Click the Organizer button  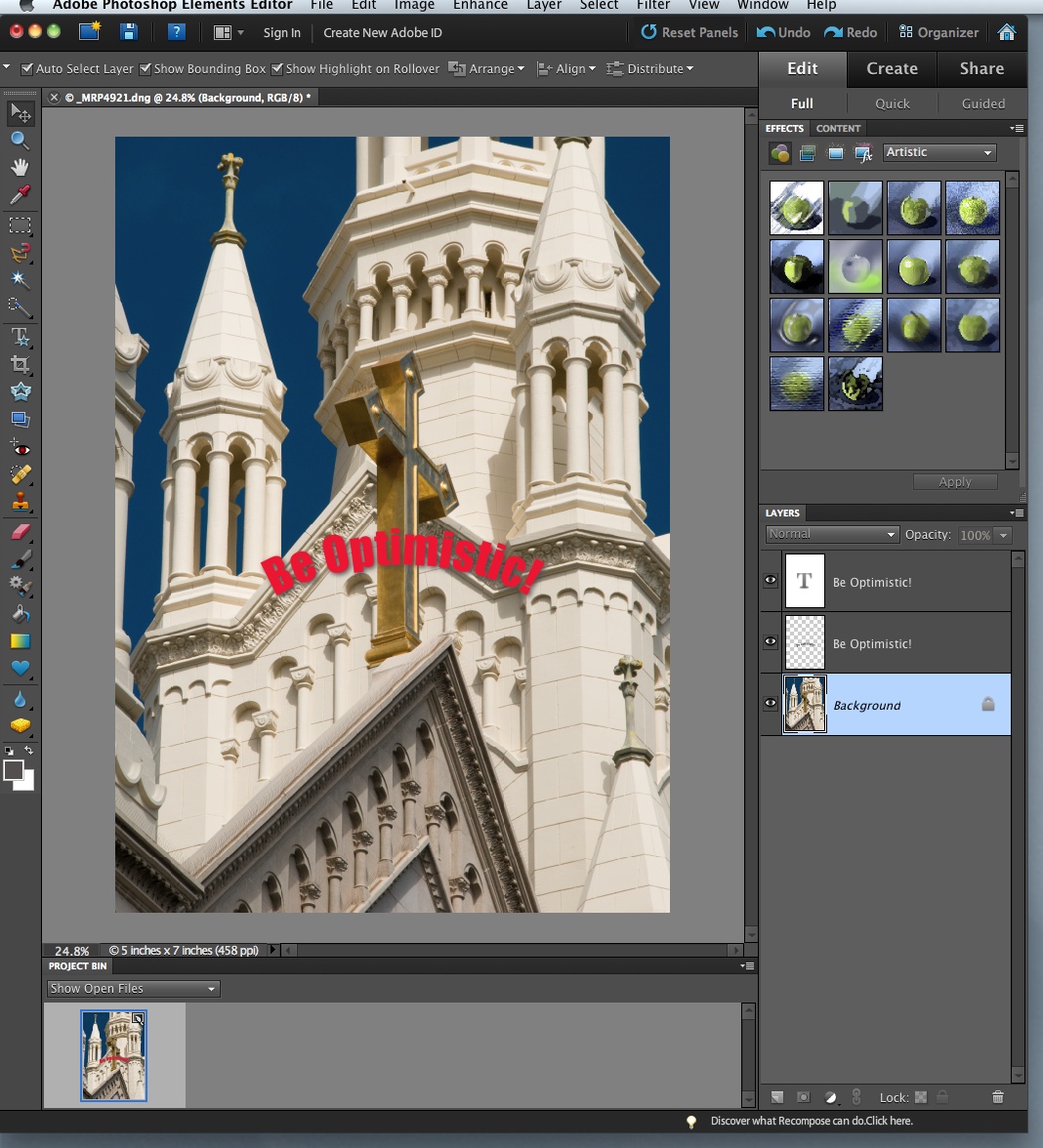pyautogui.click(x=939, y=32)
